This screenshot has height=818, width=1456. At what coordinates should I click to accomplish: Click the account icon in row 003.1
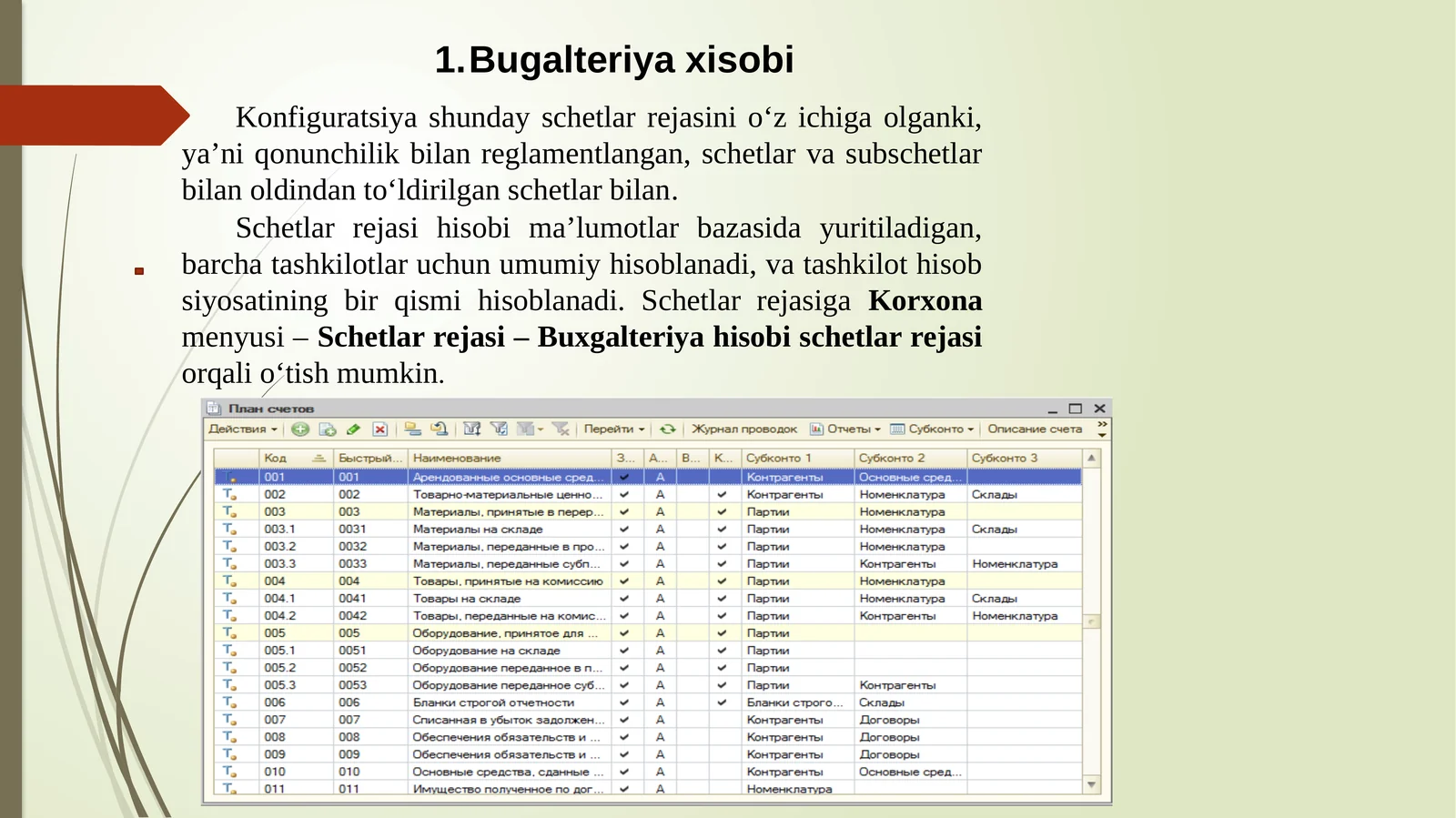click(229, 529)
